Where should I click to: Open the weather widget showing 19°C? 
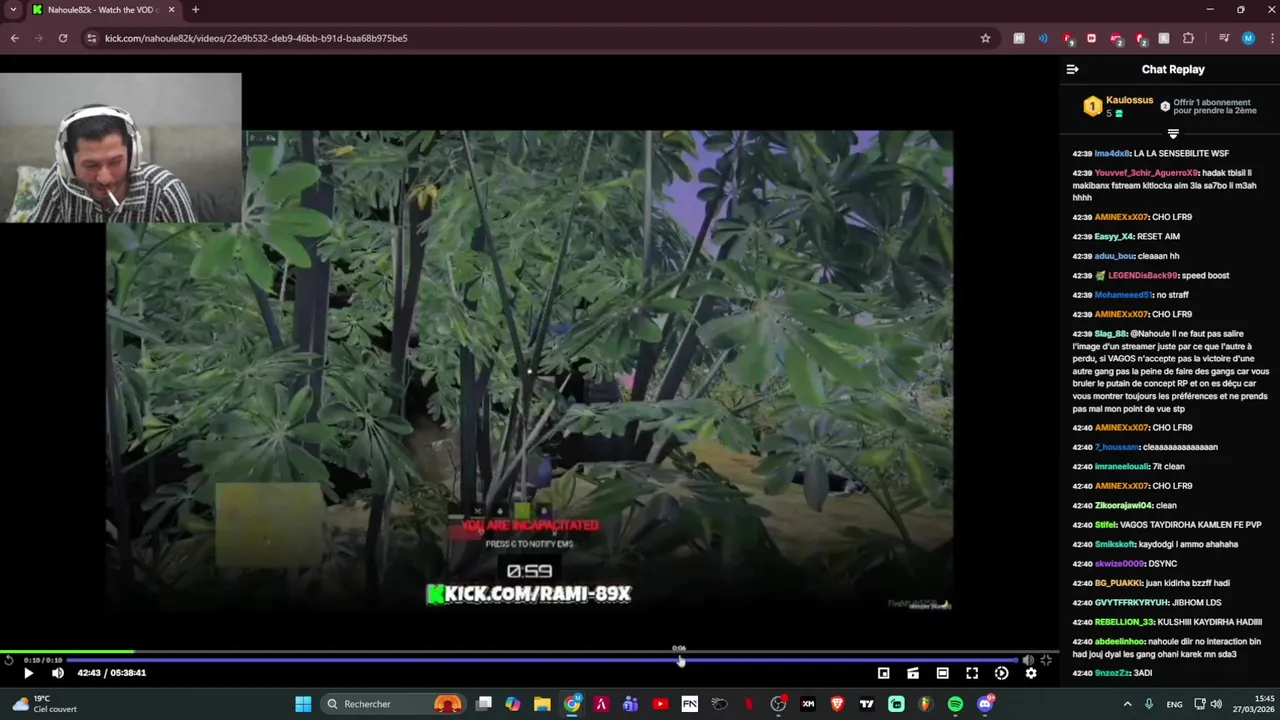coord(43,704)
